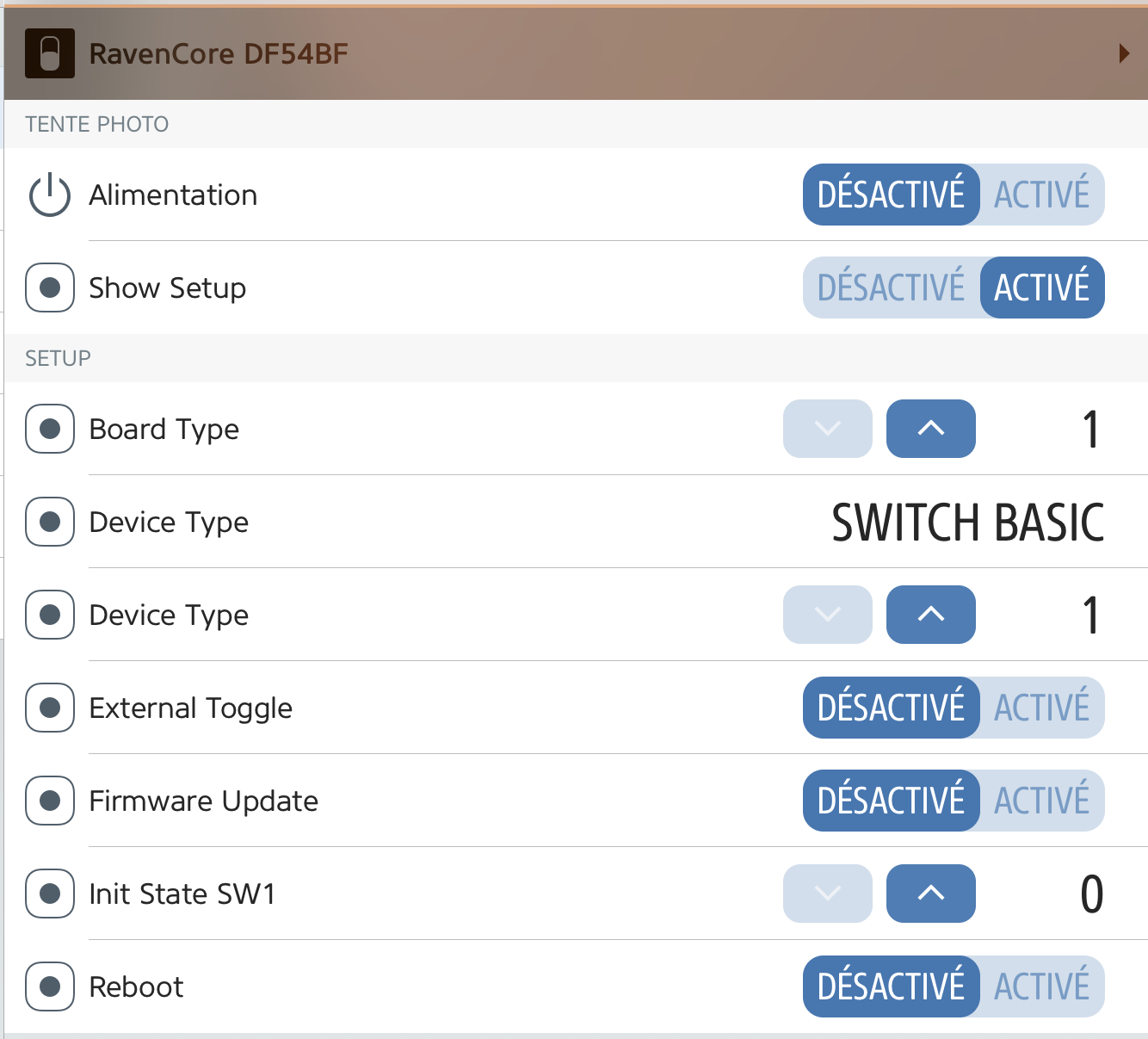
Task: Decrease Board Type with down chevron
Action: (x=828, y=429)
